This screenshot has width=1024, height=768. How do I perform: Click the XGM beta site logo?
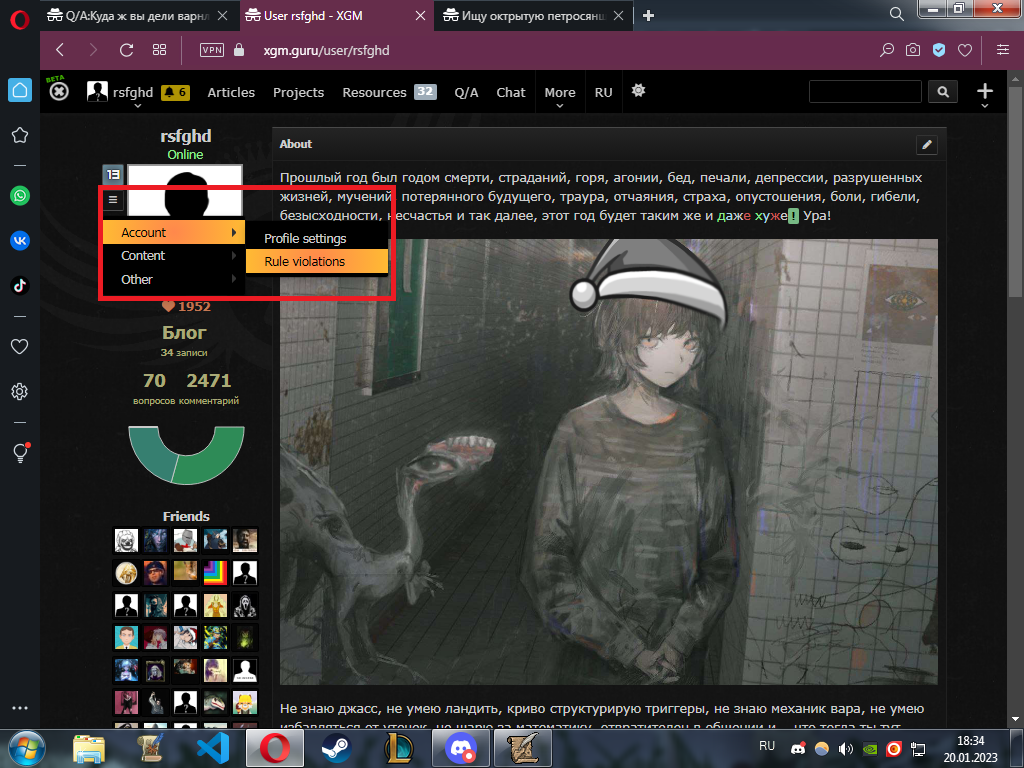coord(58,90)
